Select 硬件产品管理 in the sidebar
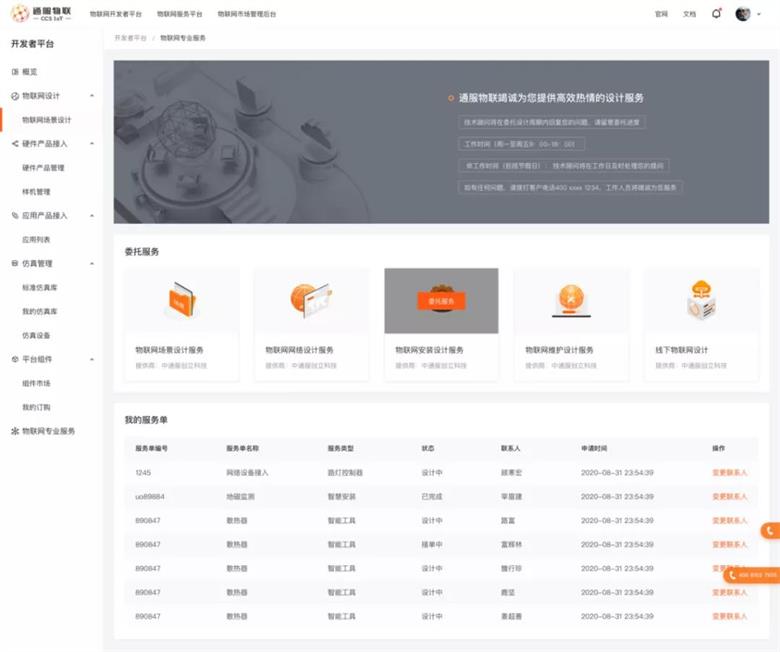Viewport: 780px width, 652px height. (43, 168)
